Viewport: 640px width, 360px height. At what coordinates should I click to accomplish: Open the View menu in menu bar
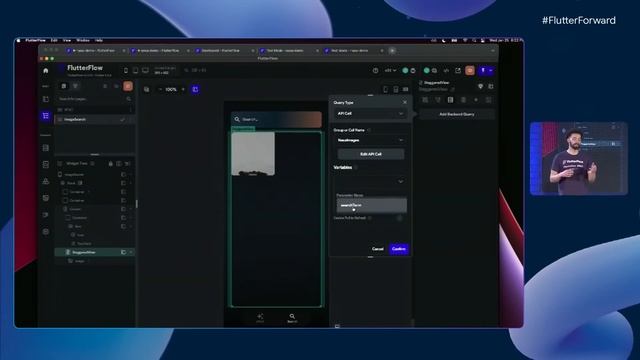(67, 40)
